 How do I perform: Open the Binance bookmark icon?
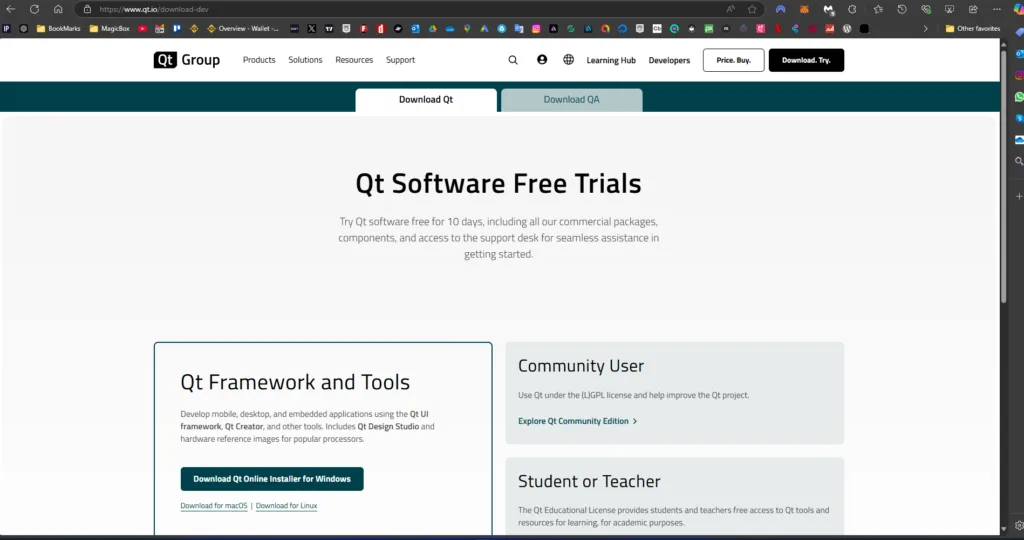(194, 29)
